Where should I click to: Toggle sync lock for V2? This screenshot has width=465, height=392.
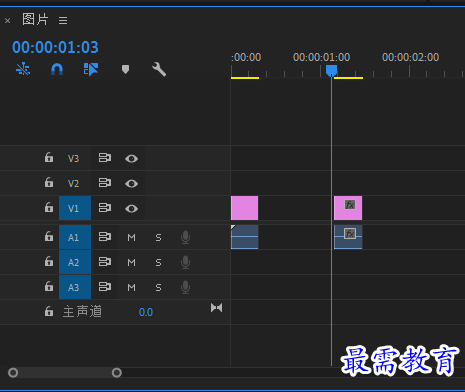click(x=105, y=183)
